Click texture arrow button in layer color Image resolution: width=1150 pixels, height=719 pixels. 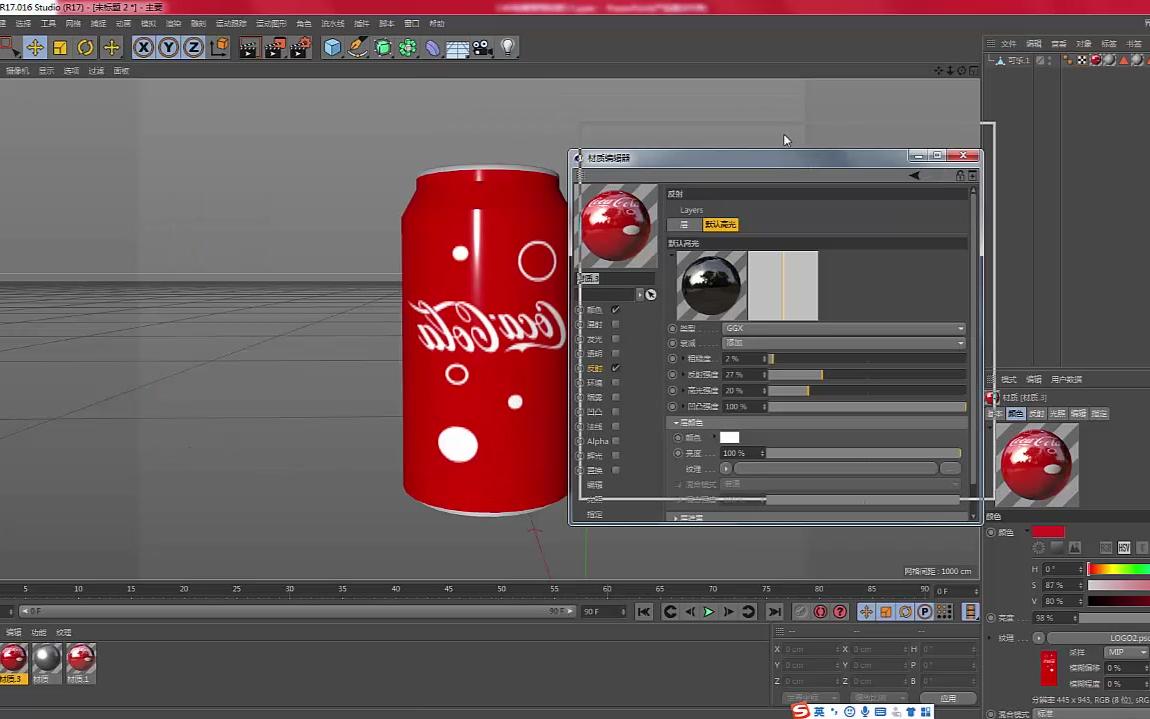tap(726, 468)
